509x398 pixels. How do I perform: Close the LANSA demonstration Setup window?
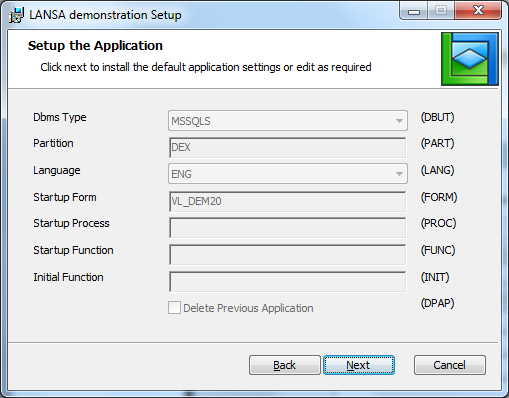pyautogui.click(x=478, y=11)
